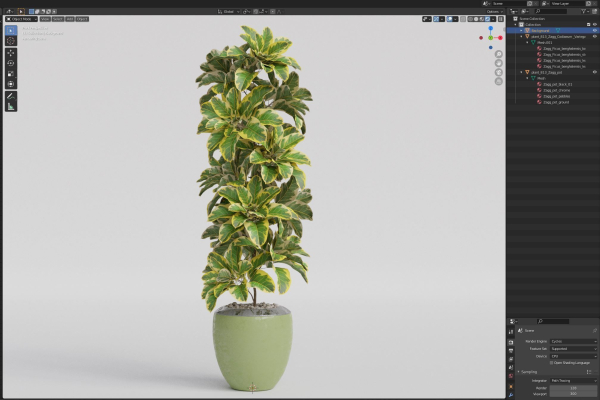Open the View menu
600x400 pixels.
[45, 19]
